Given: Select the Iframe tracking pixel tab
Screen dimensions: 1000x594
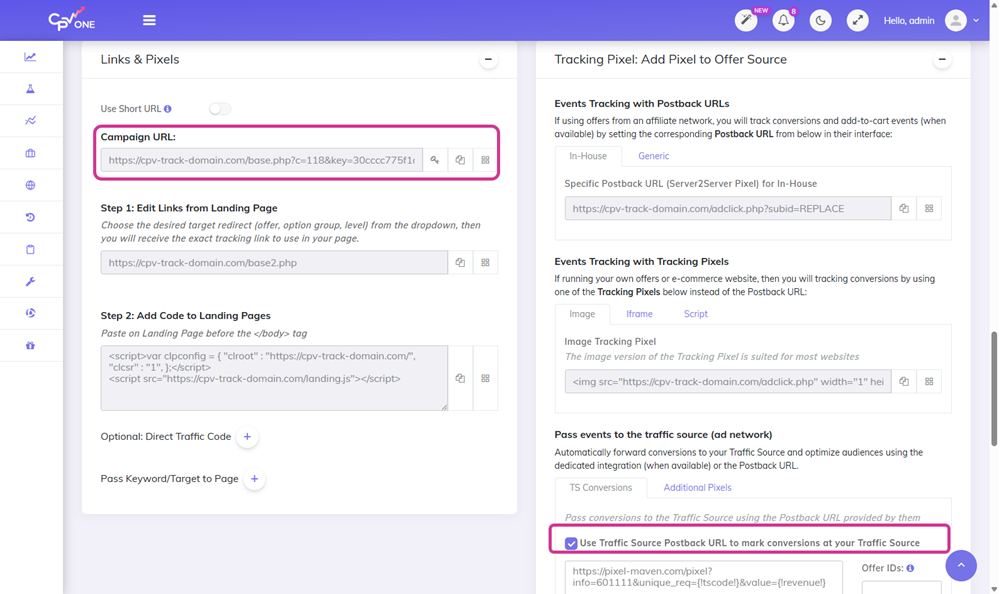Looking at the screenshot, I should (639, 314).
